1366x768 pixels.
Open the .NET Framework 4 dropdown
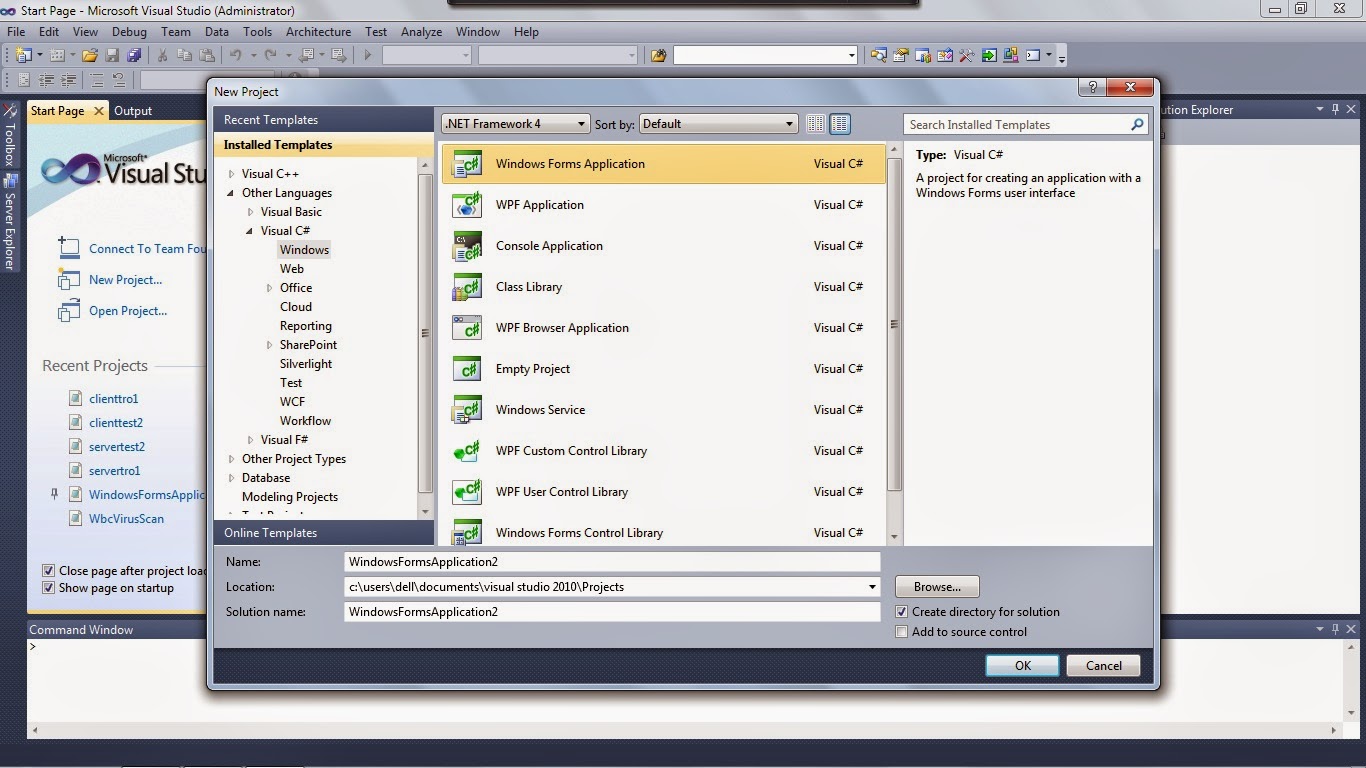point(582,123)
